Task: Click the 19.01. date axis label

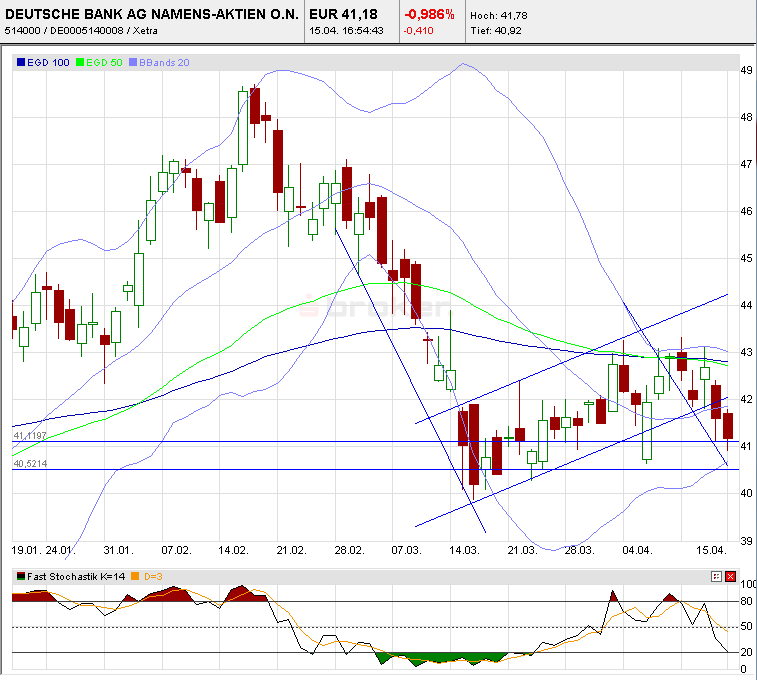Action: pyautogui.click(x=26, y=550)
